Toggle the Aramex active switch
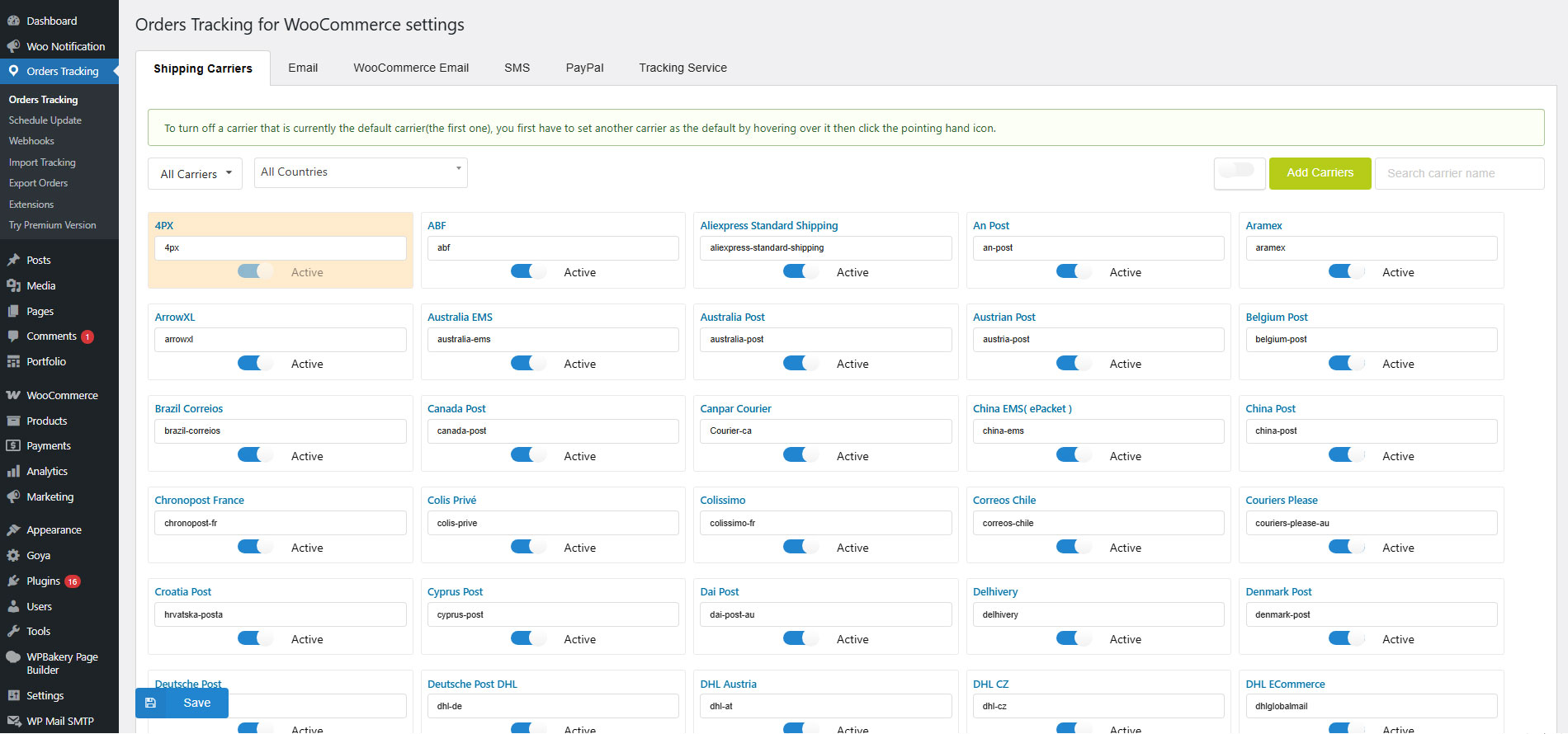The image size is (1568, 734). point(1346,271)
